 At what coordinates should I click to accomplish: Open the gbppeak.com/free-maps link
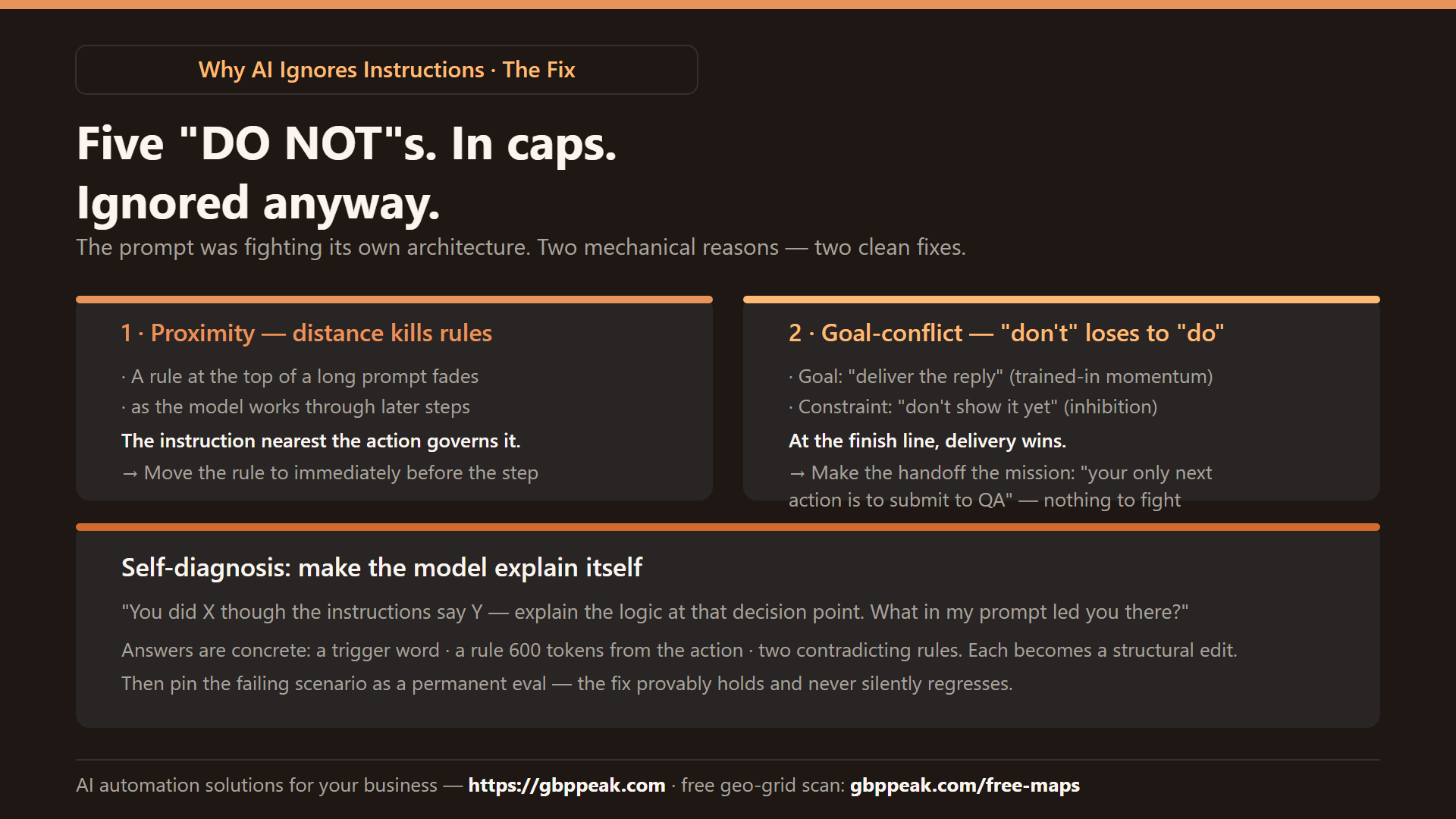coord(965,785)
